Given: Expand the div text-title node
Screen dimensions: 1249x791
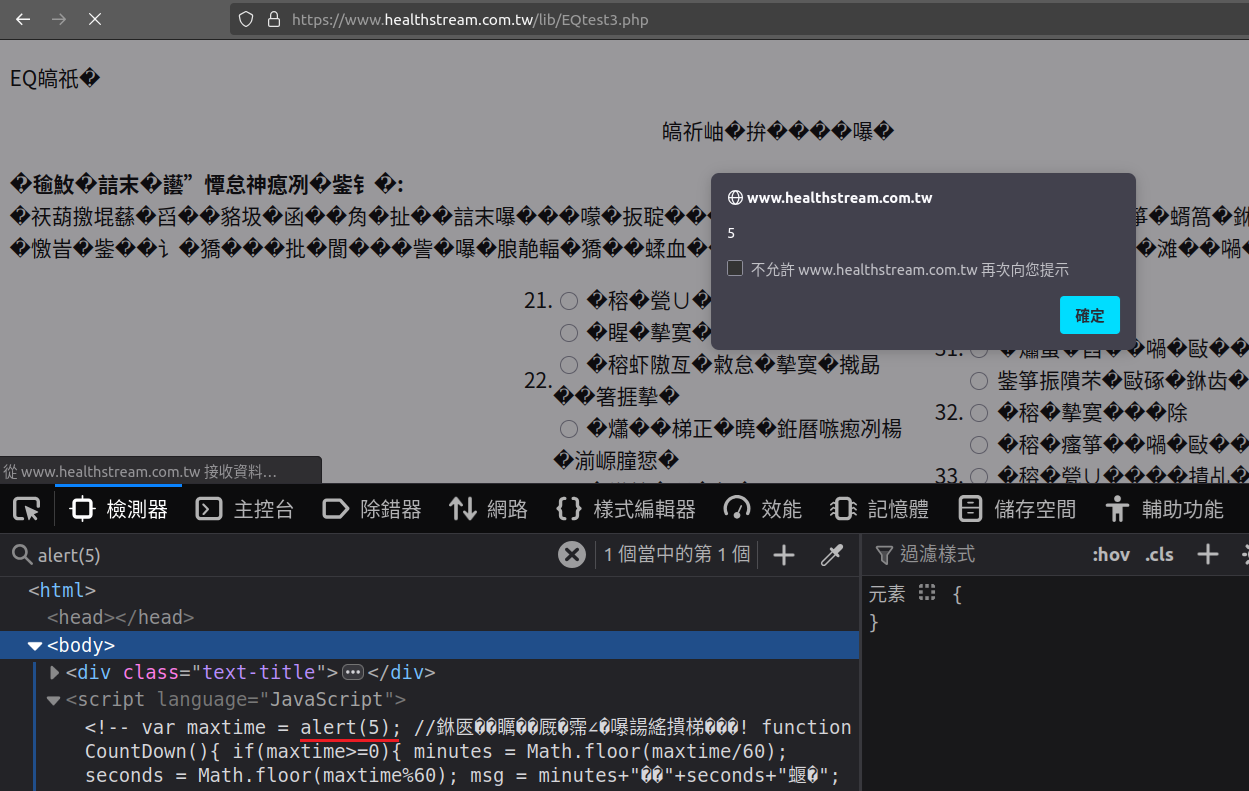Looking at the screenshot, I should 55,673.
